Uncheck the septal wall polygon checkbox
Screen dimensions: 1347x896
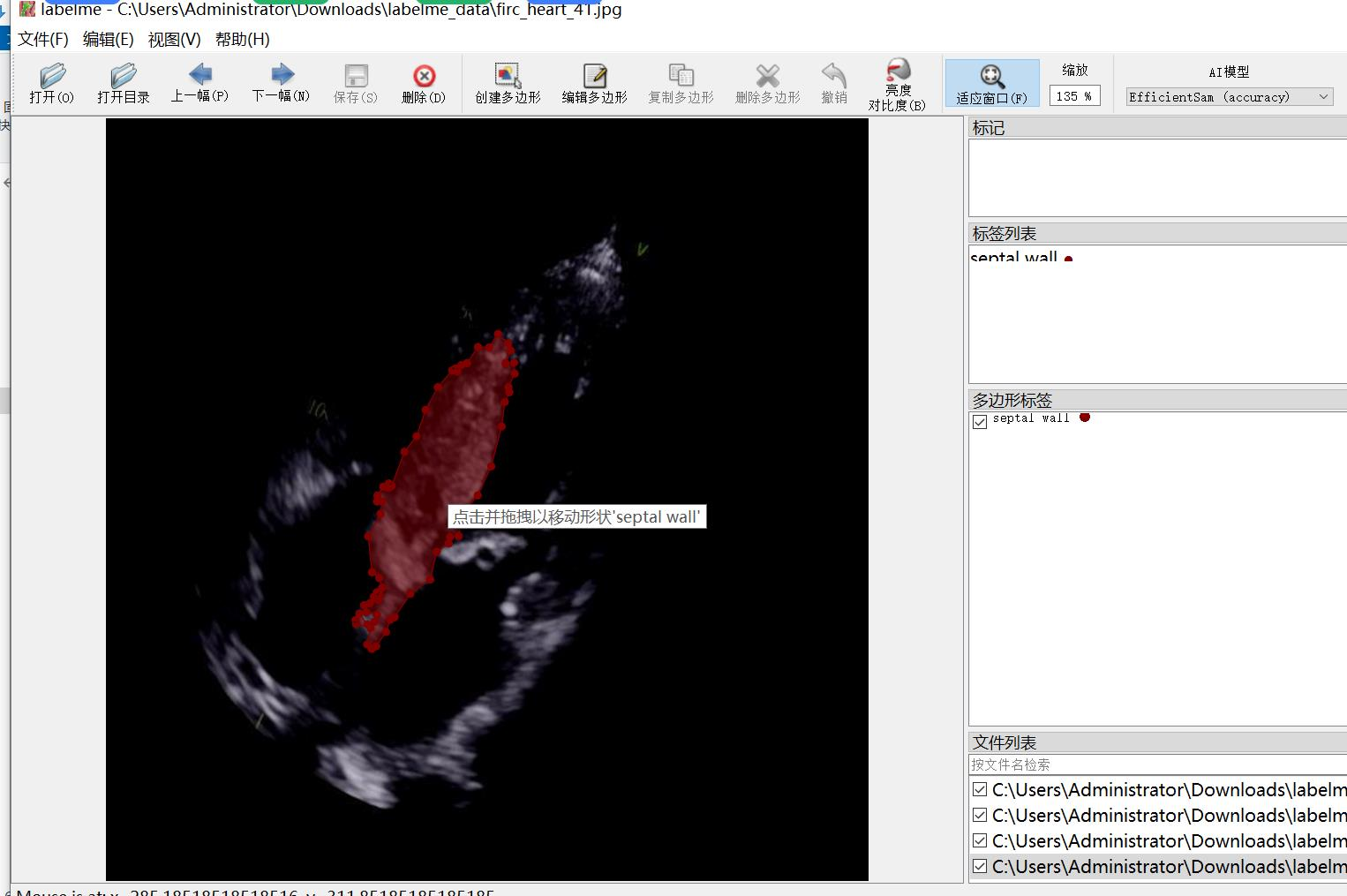[980, 422]
